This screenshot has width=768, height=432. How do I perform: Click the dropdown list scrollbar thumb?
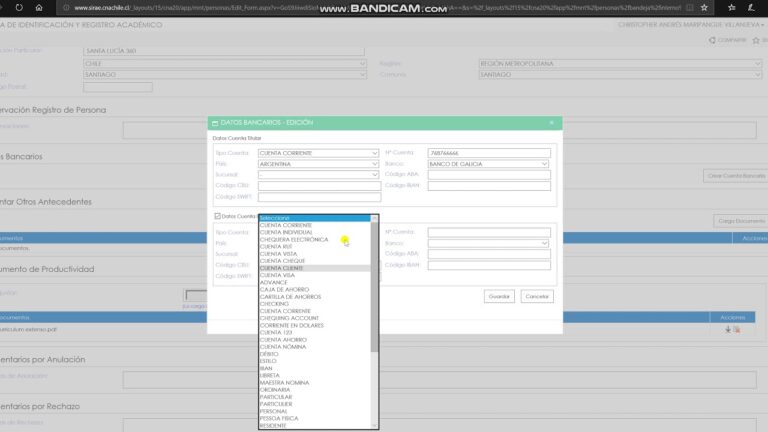(x=374, y=287)
